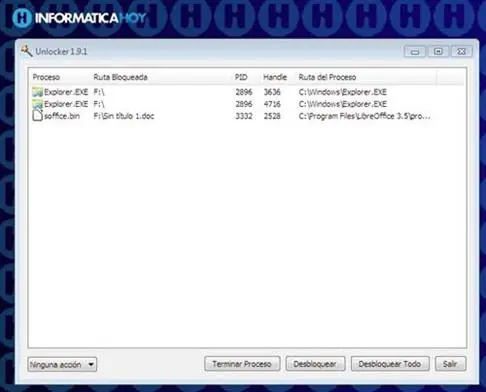Select the 'soffice.bin' process name
Screen dimensions: 486x392
click(62, 116)
